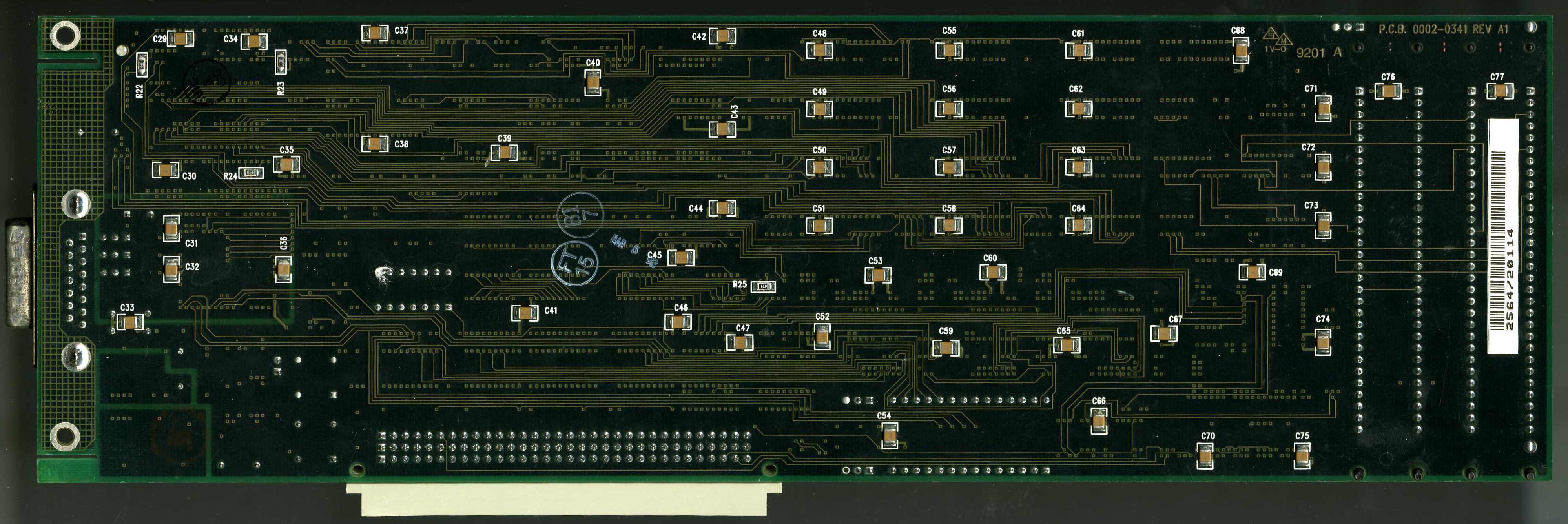Click the C41 capacitor component
1568x524 pixels.
tap(524, 312)
